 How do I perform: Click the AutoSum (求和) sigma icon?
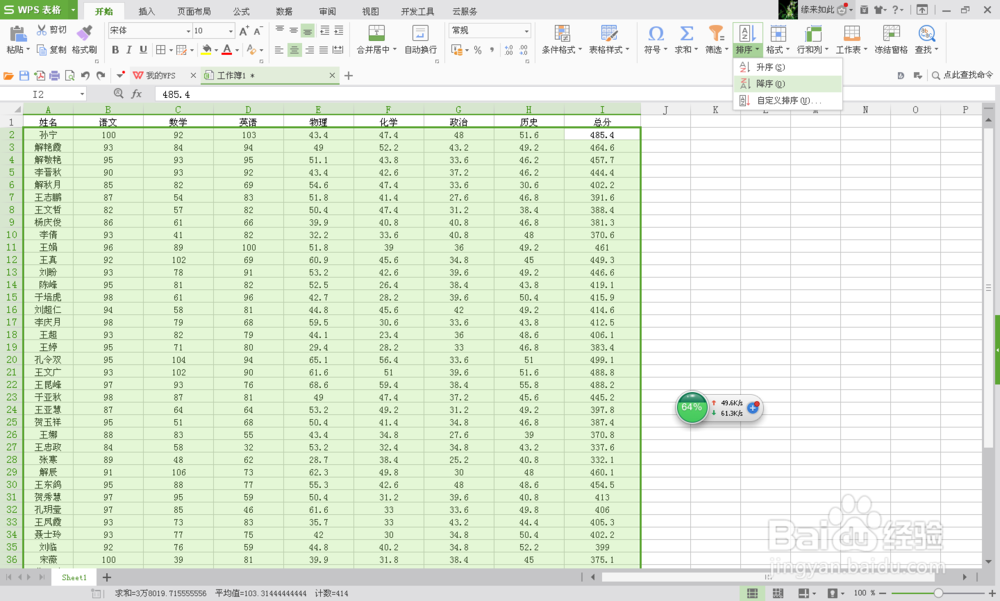click(x=686, y=33)
